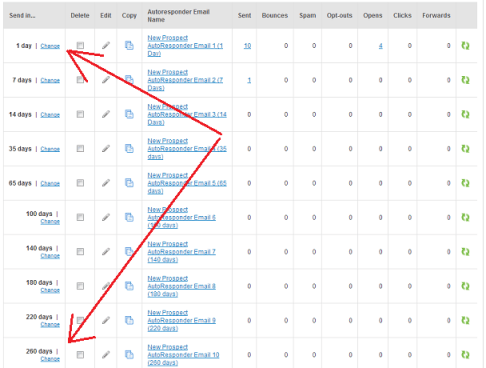
Task: Check the delete box for 100 days email
Action: point(80,217)
